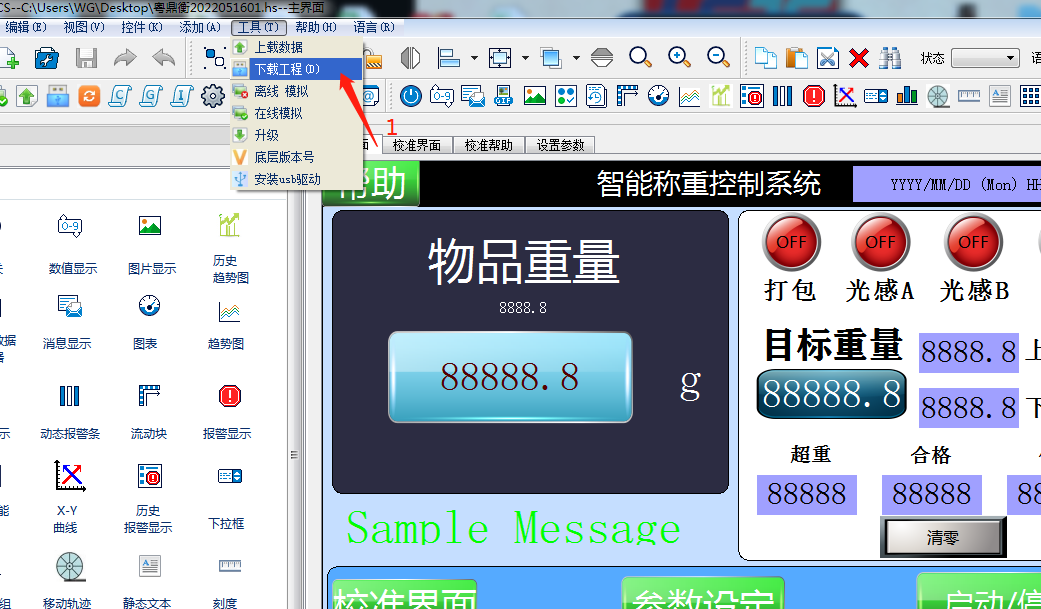Click the Paste clipboard icon
This screenshot has width=1041, height=609.
click(797, 58)
